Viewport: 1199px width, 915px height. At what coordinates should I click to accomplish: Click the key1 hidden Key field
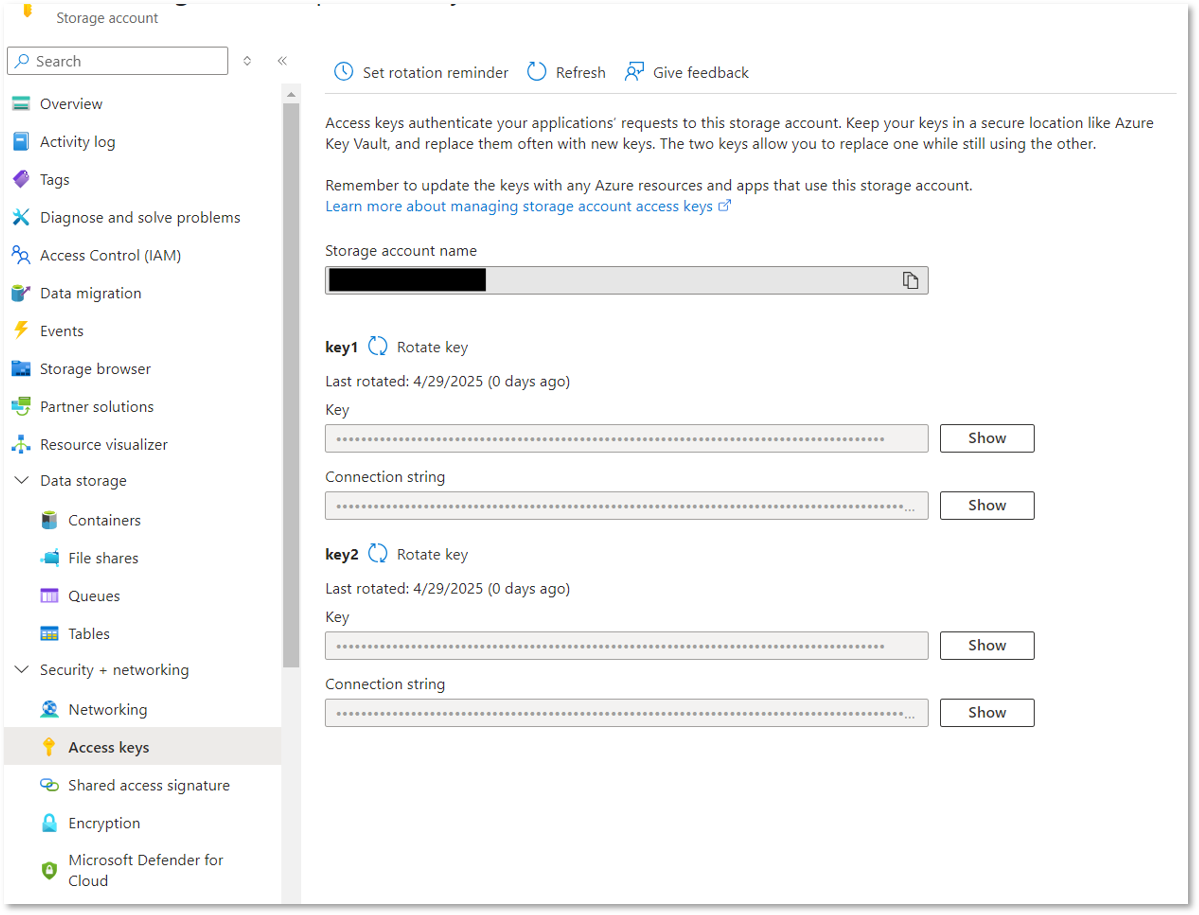tap(626, 439)
